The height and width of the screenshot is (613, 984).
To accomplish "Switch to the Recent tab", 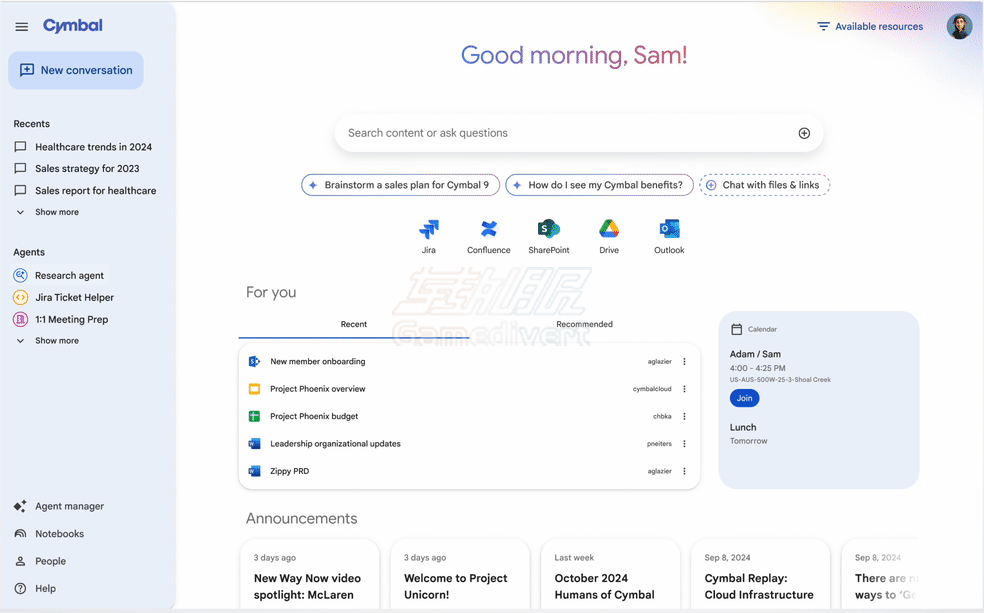I will click(x=354, y=324).
